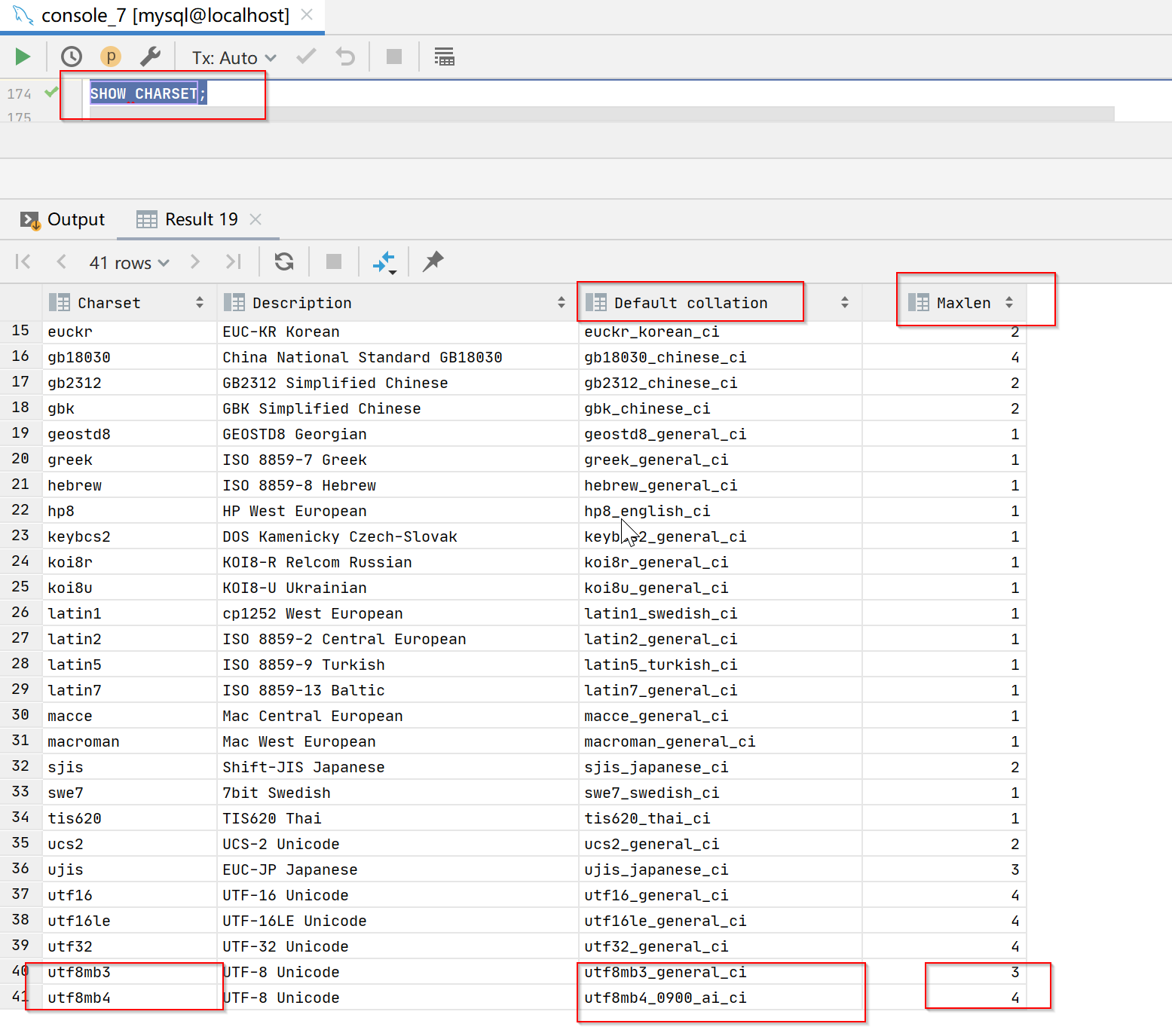
Task: Click the compare data arrows icon
Action: pyautogui.click(x=384, y=261)
